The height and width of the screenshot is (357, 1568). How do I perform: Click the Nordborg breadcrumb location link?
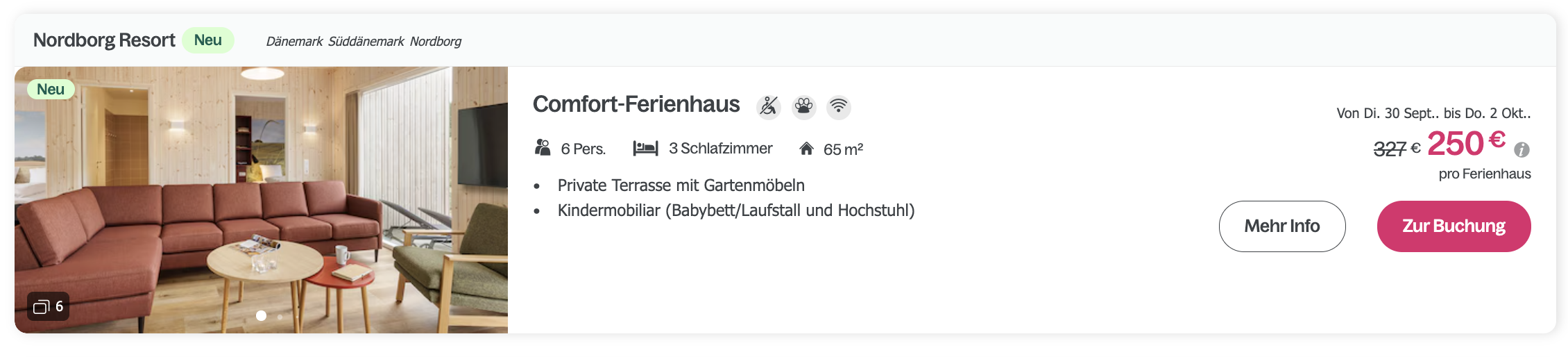pyautogui.click(x=435, y=42)
